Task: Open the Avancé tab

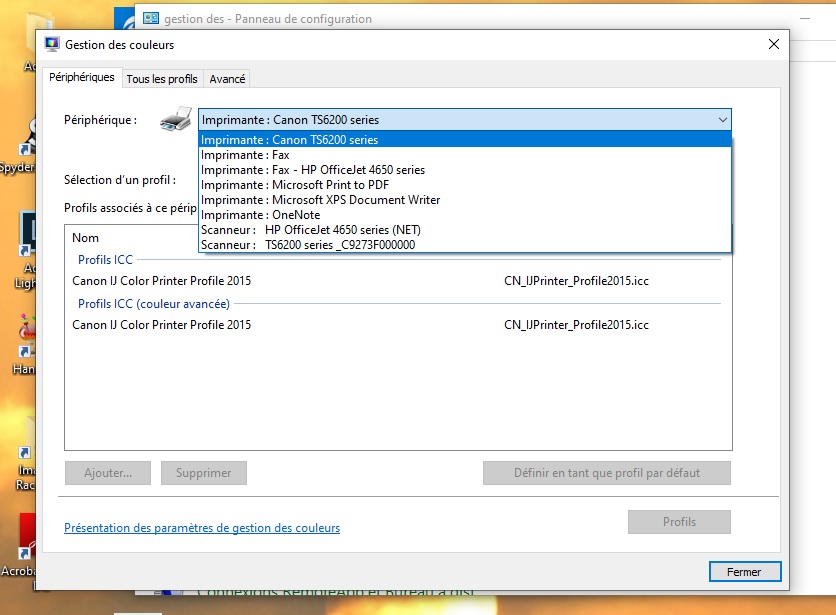Action: (x=227, y=79)
